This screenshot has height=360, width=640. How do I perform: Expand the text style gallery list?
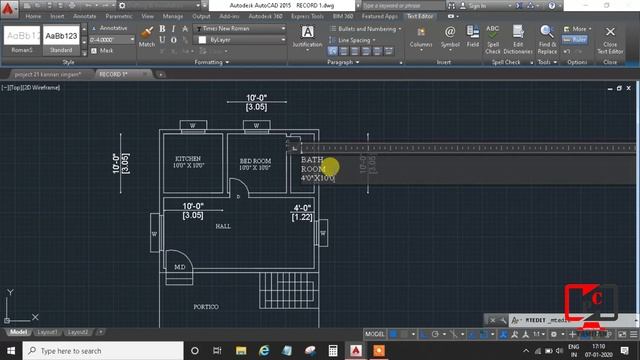[x=84, y=52]
